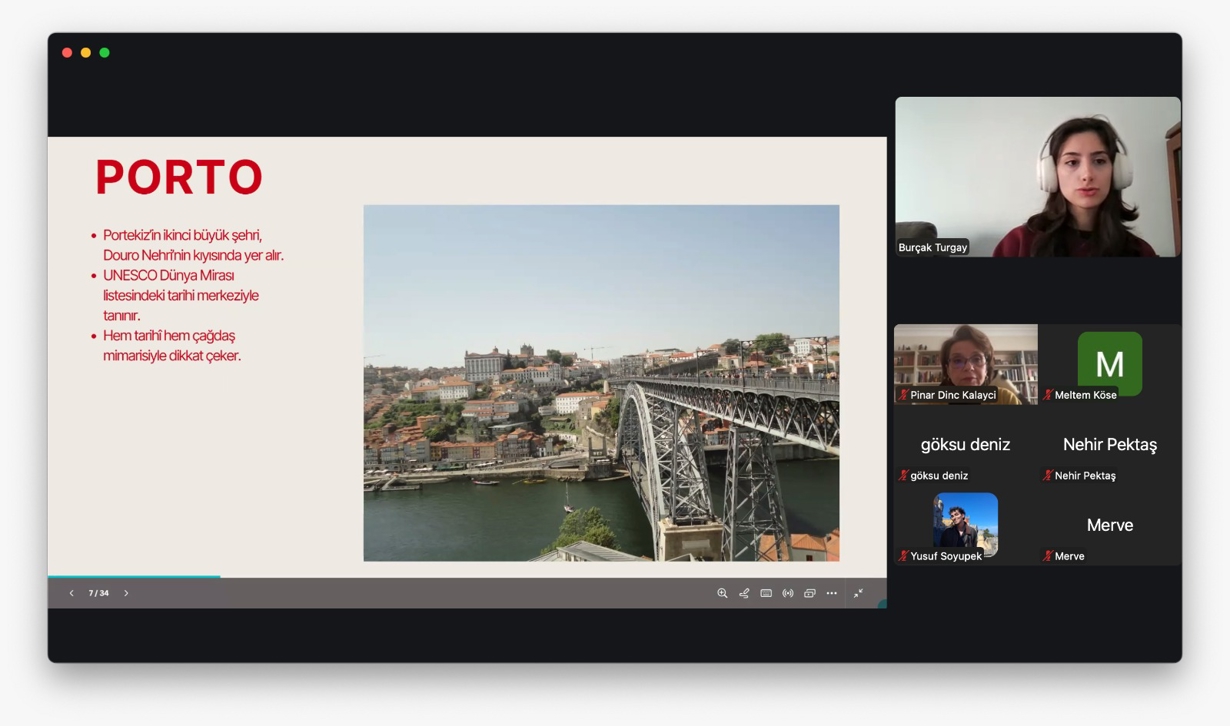Click the Porto bridge photo on slide
The height and width of the screenshot is (726, 1230).
[x=601, y=383]
